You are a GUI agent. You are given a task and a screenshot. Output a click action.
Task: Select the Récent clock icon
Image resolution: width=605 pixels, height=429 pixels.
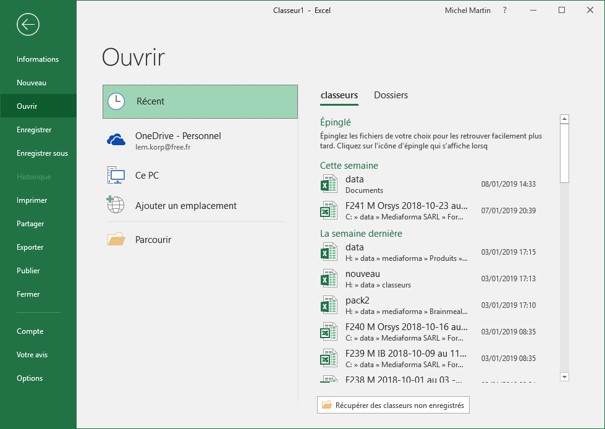(117, 101)
